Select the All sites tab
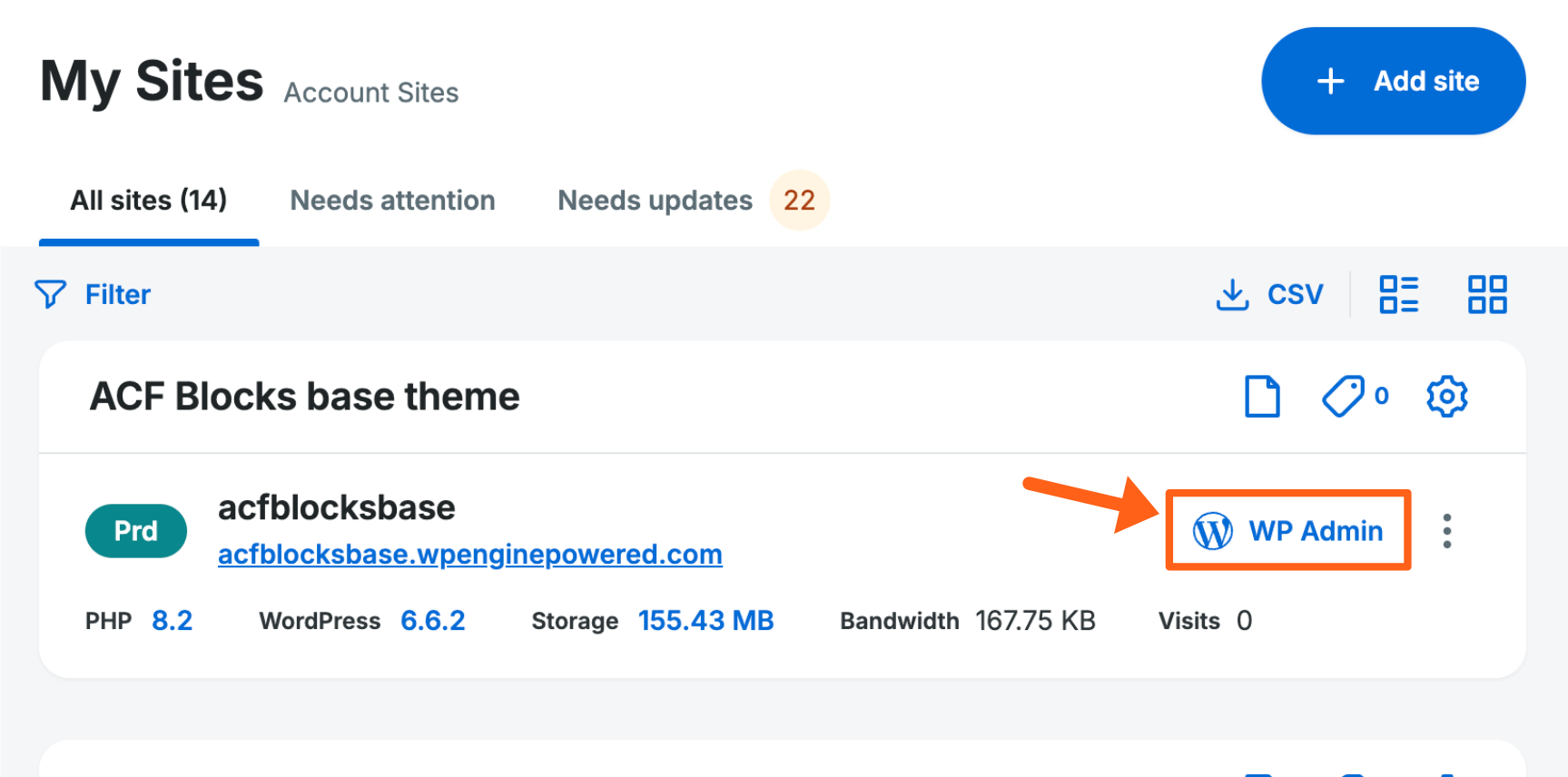1568x777 pixels. tap(148, 200)
